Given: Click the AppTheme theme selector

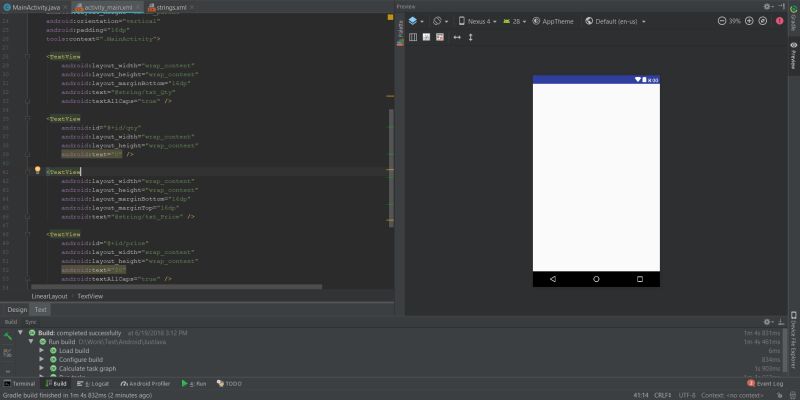Looking at the screenshot, I should (553, 21).
